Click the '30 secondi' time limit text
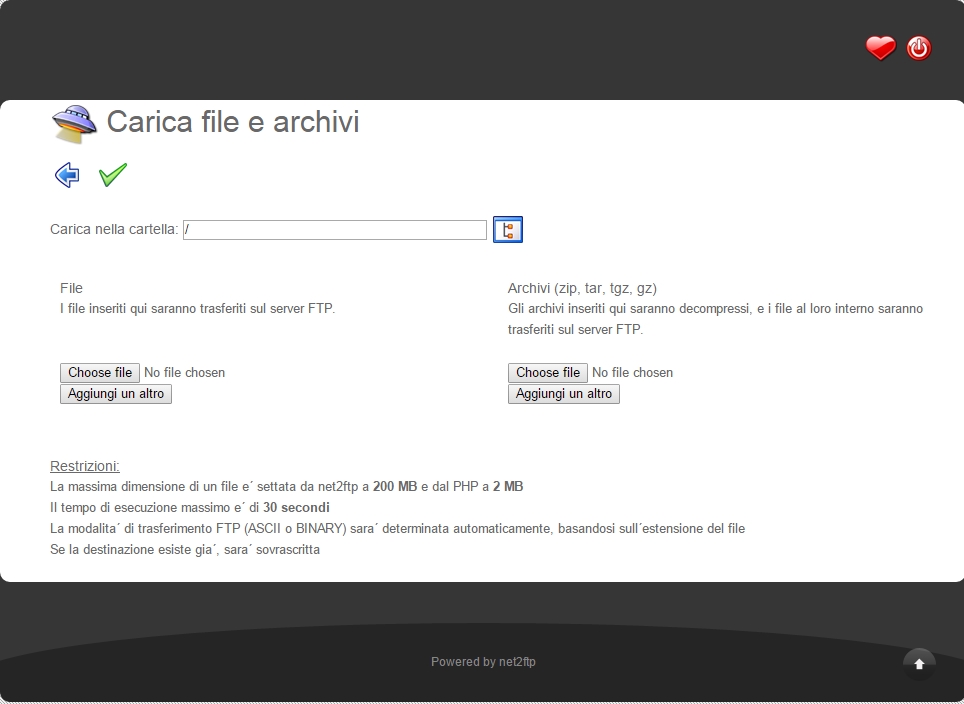 (296, 507)
